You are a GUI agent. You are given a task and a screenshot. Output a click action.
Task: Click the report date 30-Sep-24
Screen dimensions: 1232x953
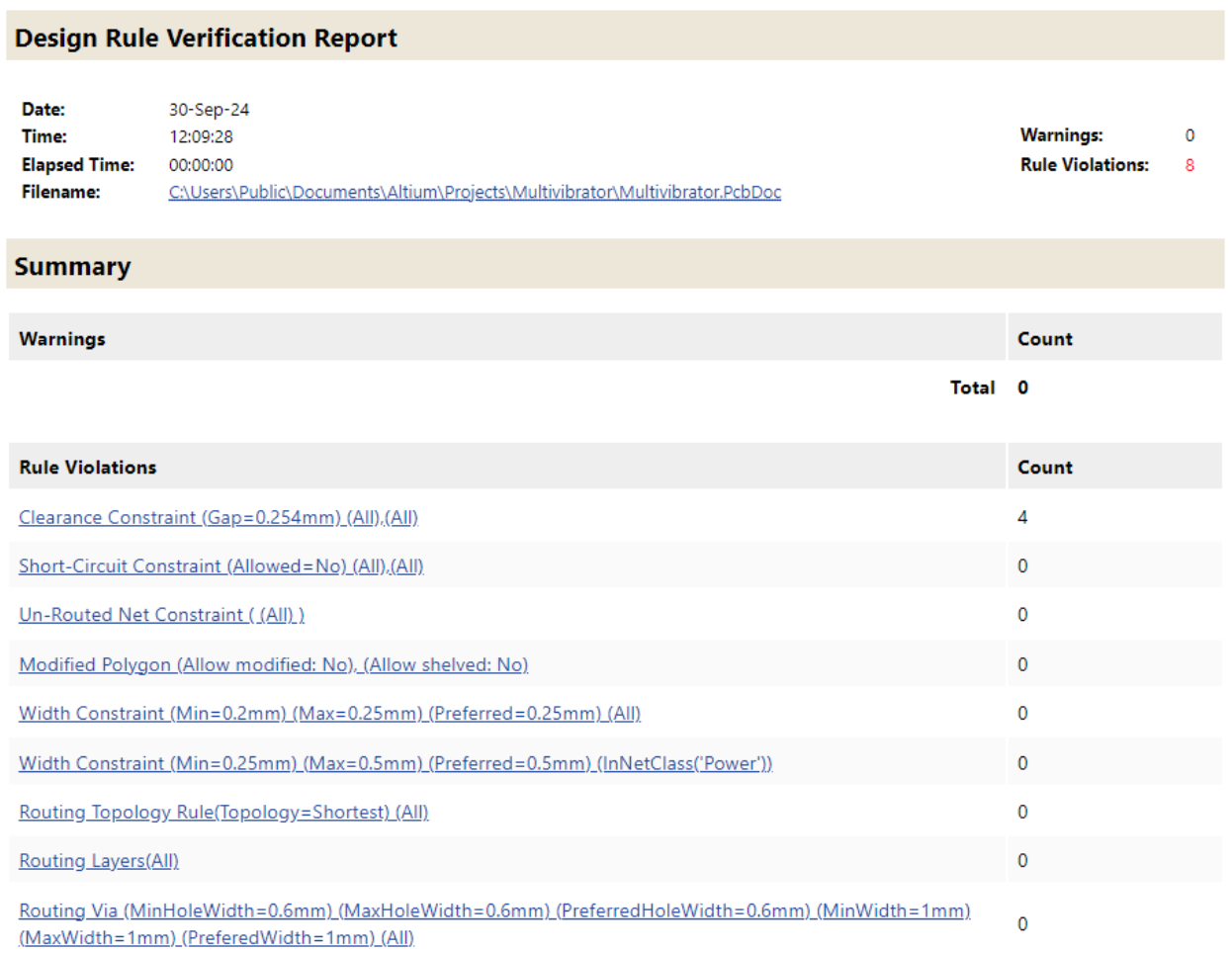tap(209, 110)
